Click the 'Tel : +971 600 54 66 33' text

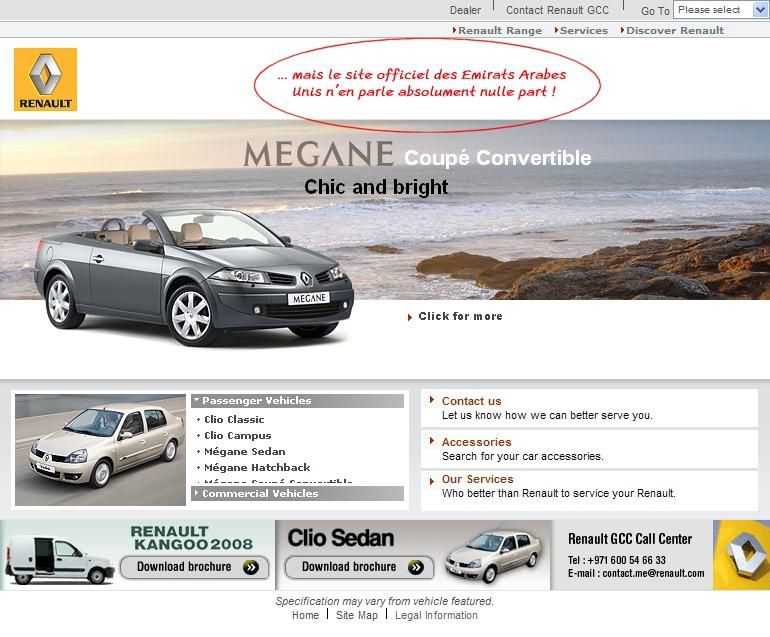[x=617, y=560]
